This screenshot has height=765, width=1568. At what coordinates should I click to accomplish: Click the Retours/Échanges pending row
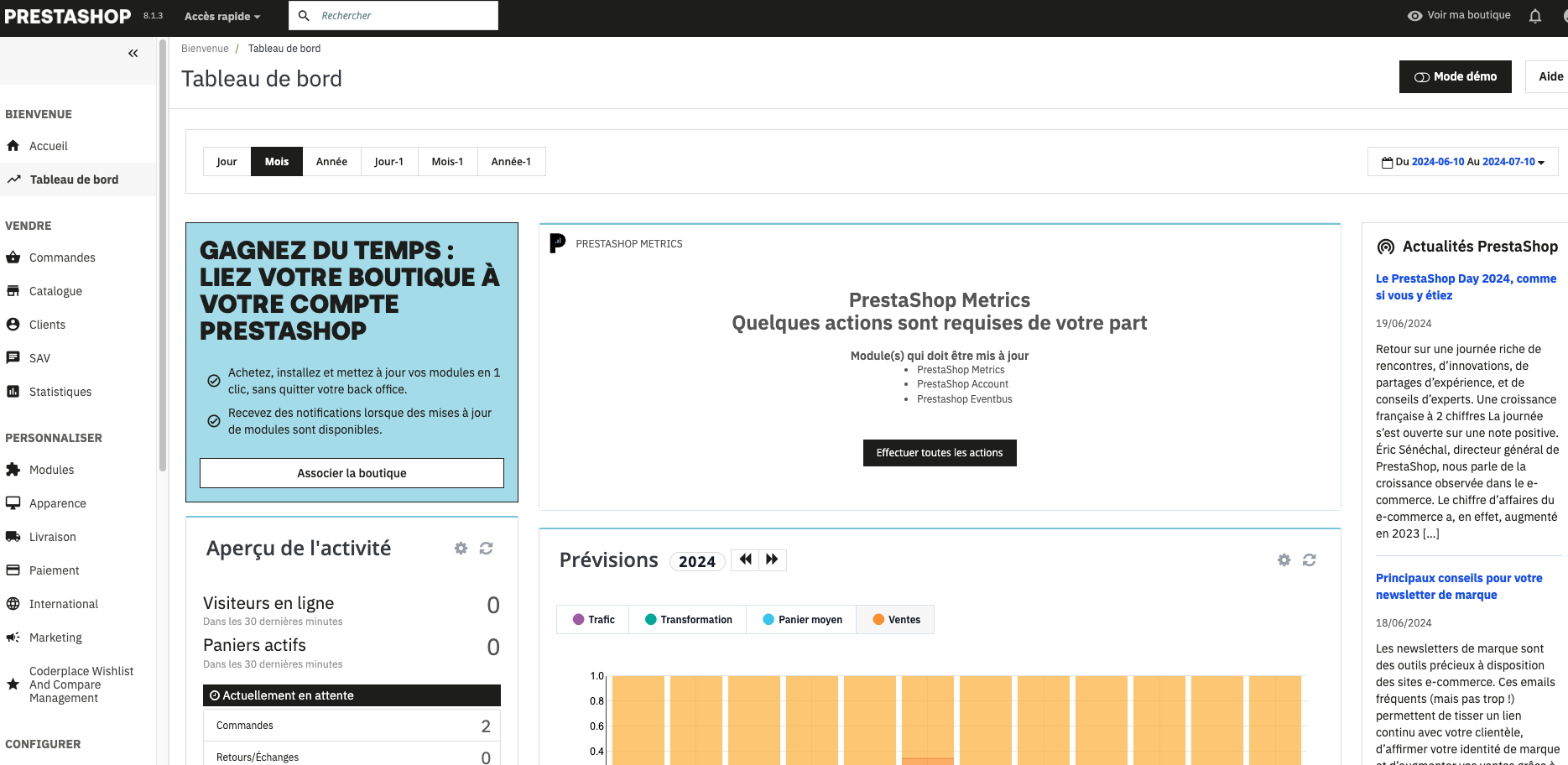pos(352,754)
